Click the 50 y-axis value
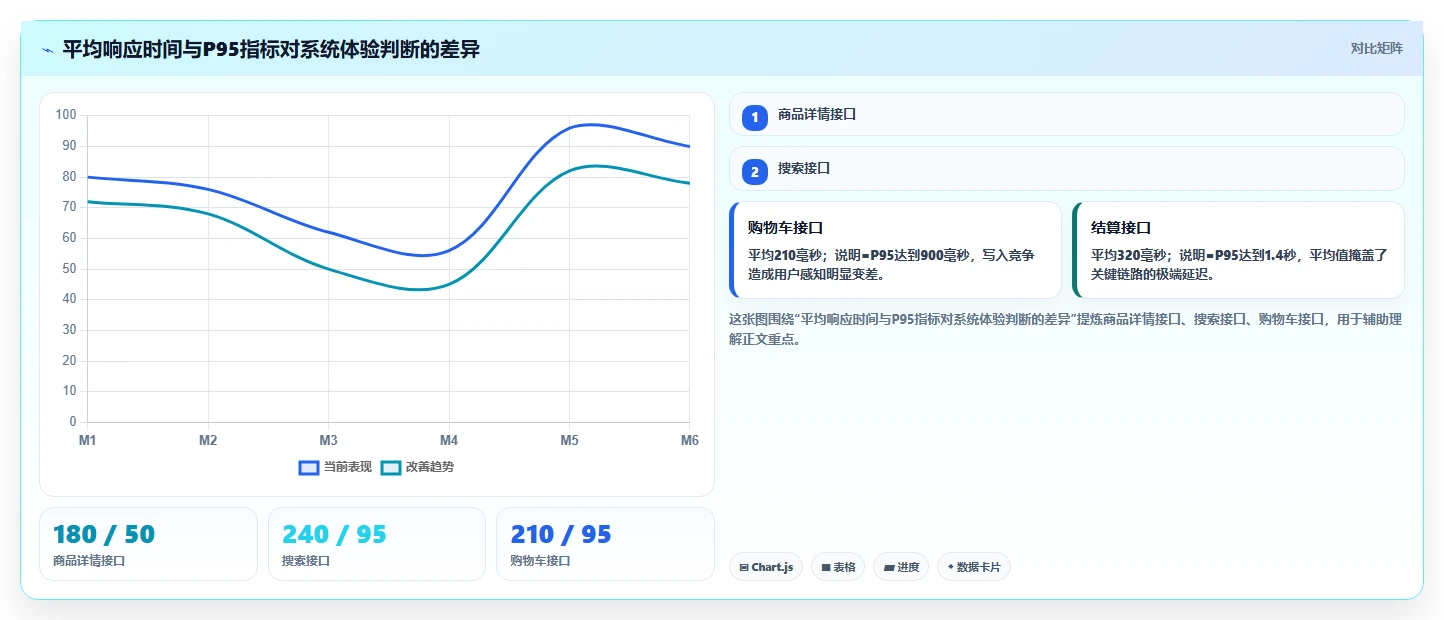The height and width of the screenshot is (620, 1444). [x=70, y=268]
